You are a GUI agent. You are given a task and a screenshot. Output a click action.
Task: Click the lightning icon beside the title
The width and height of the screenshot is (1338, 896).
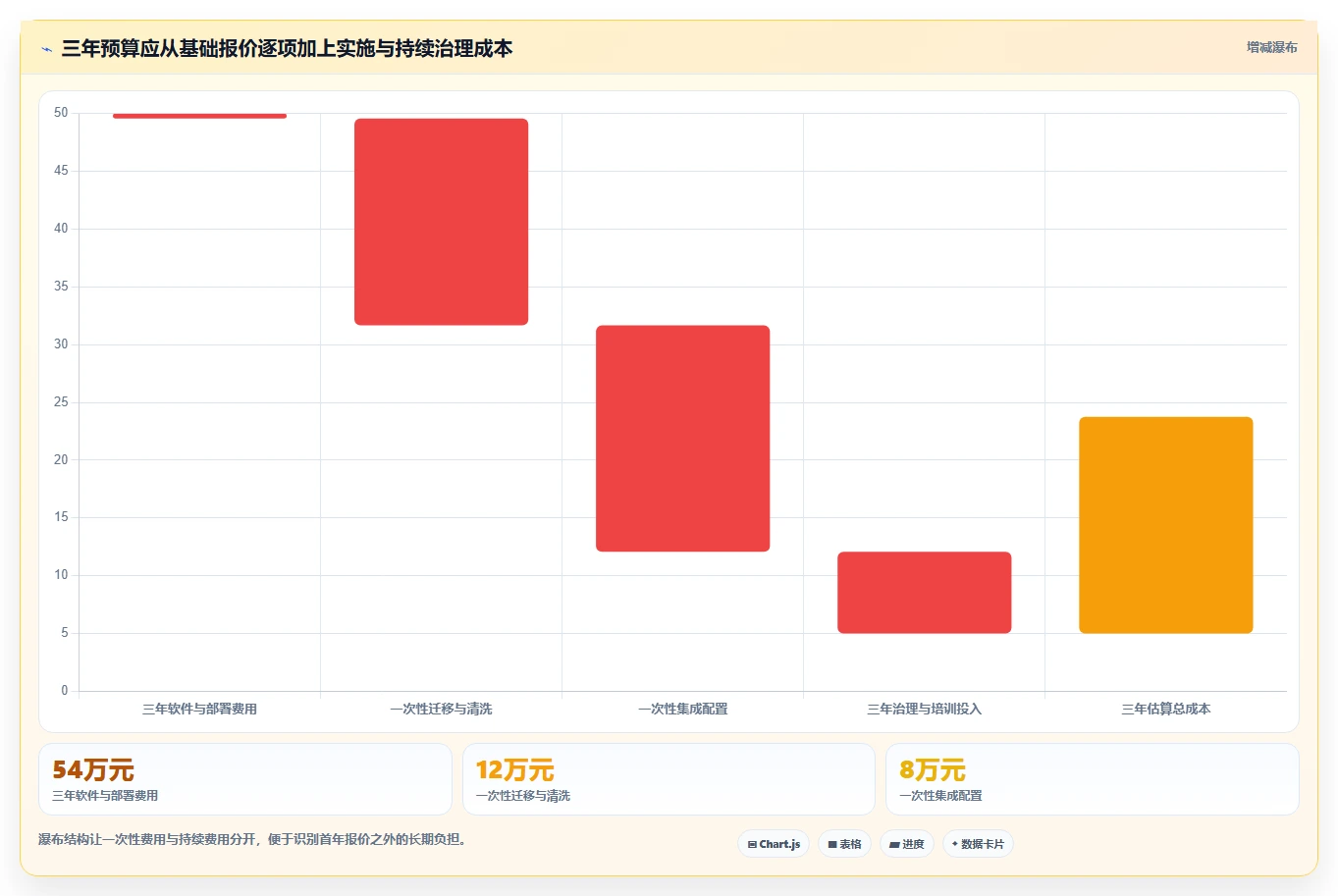coord(46,49)
